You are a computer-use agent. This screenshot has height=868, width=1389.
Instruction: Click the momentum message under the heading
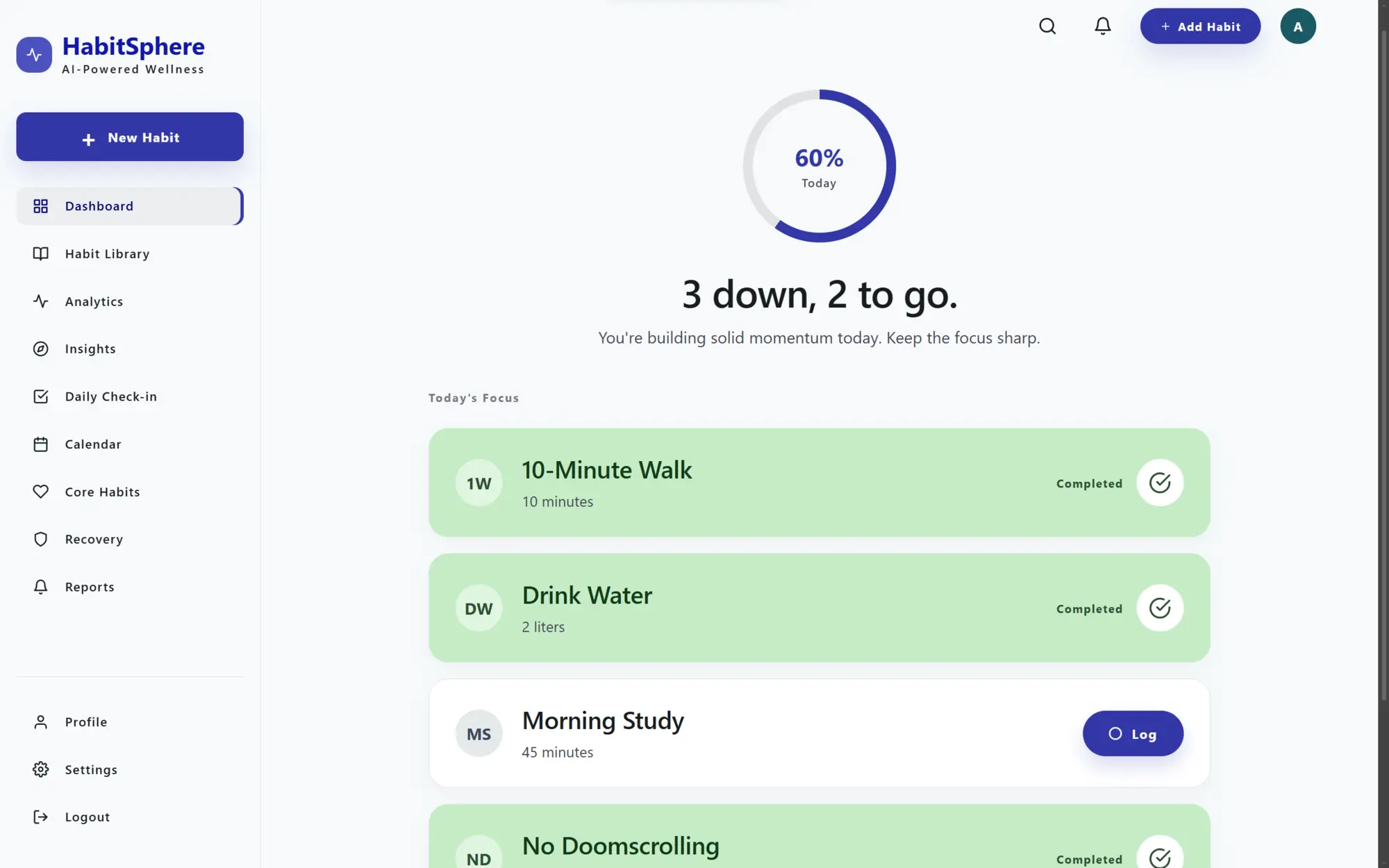coord(820,338)
